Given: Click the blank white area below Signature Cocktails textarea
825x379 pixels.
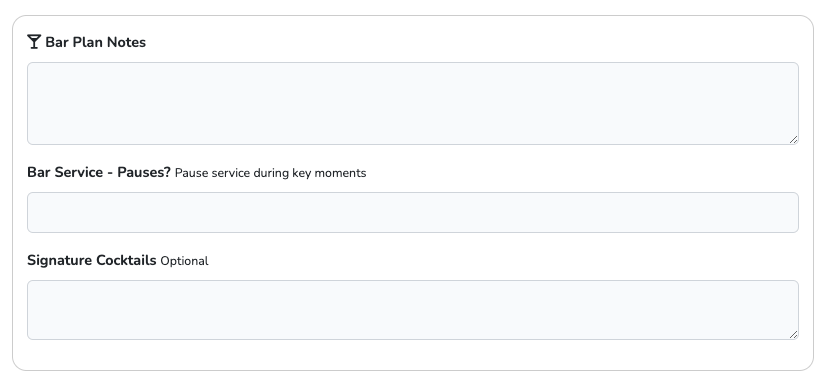Looking at the screenshot, I should pos(413,354).
